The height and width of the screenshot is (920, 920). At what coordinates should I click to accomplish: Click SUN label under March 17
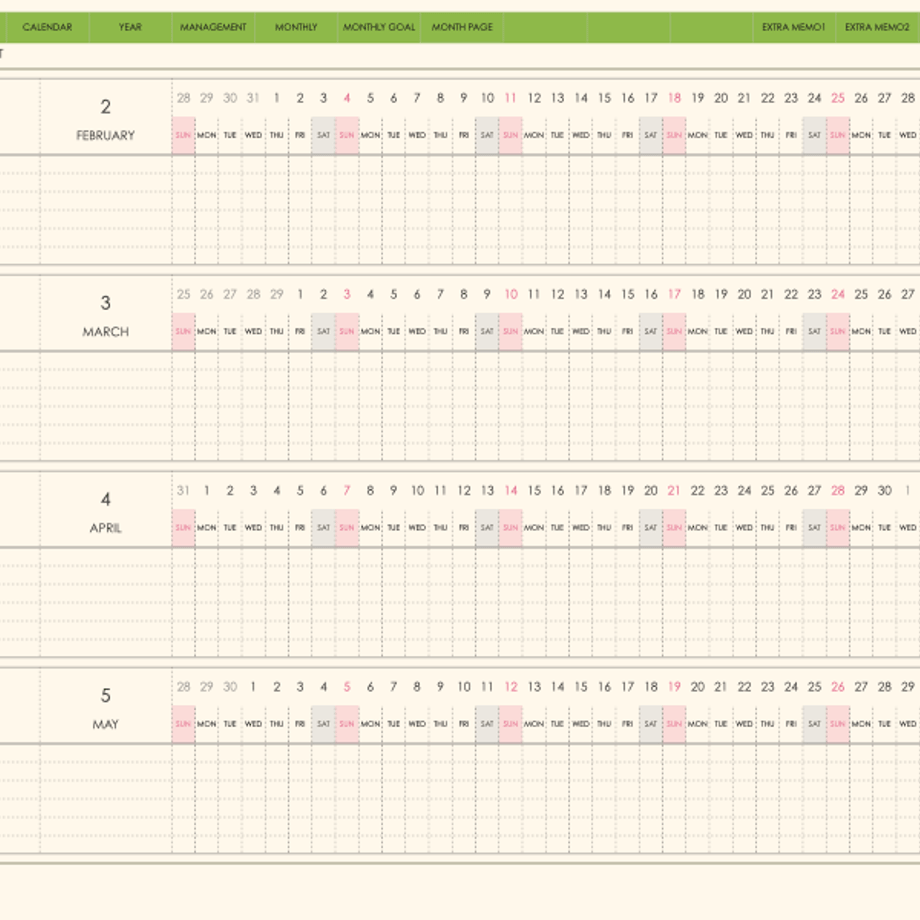pos(674,332)
